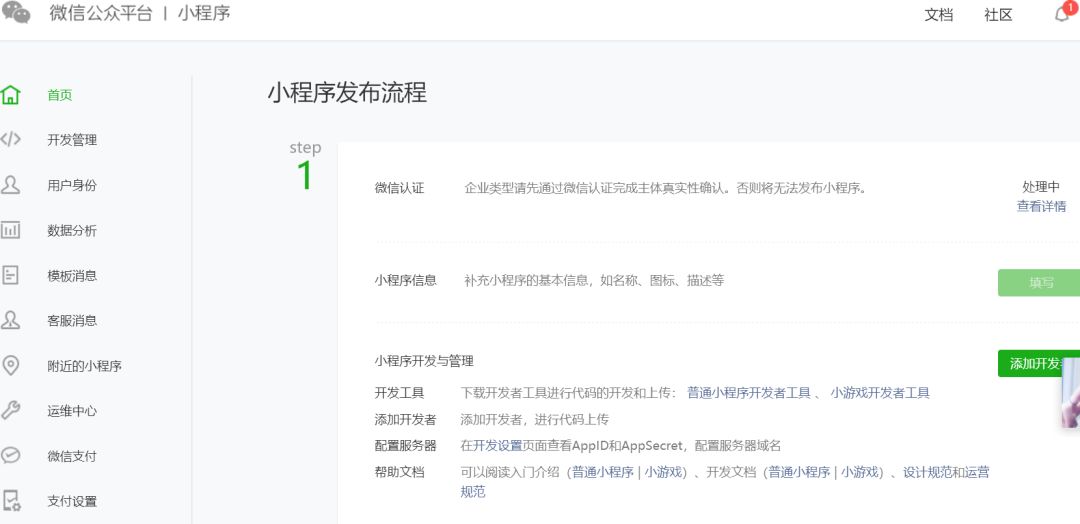
Task: Click the 微信认证 row label
Action: [x=399, y=188]
